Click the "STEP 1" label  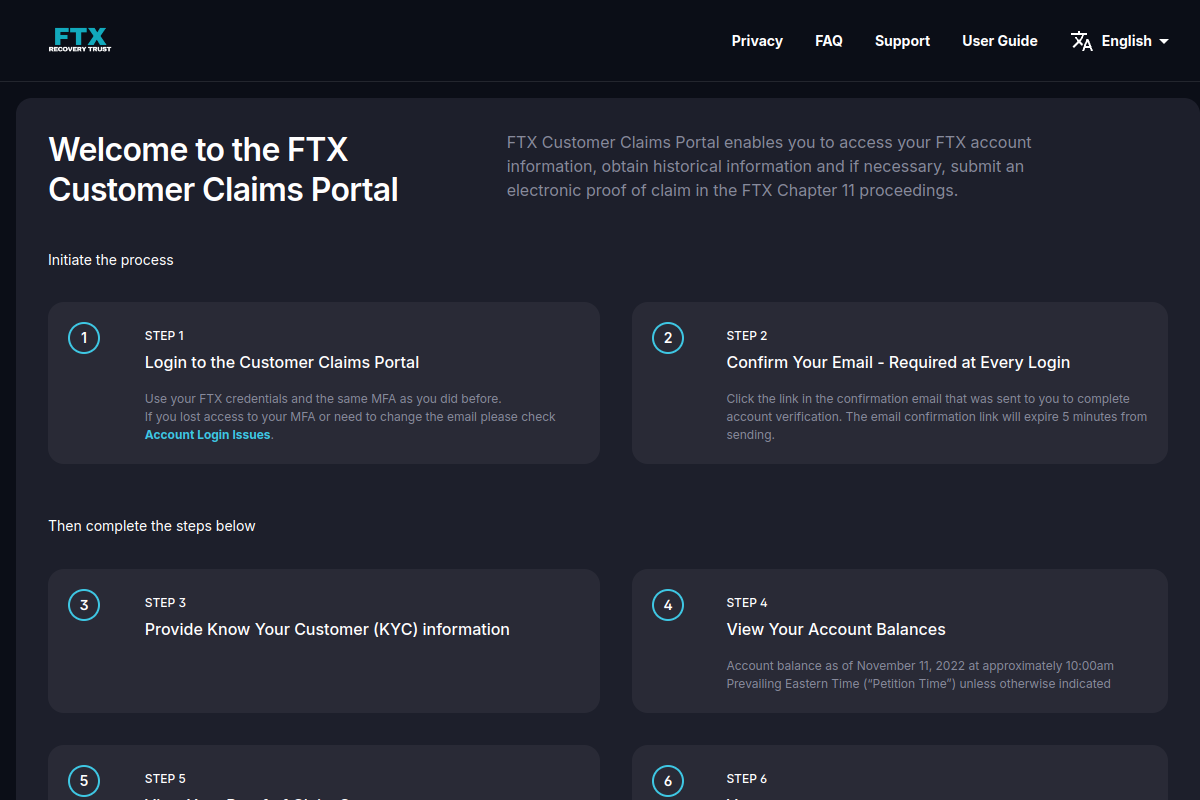pyautogui.click(x=165, y=336)
